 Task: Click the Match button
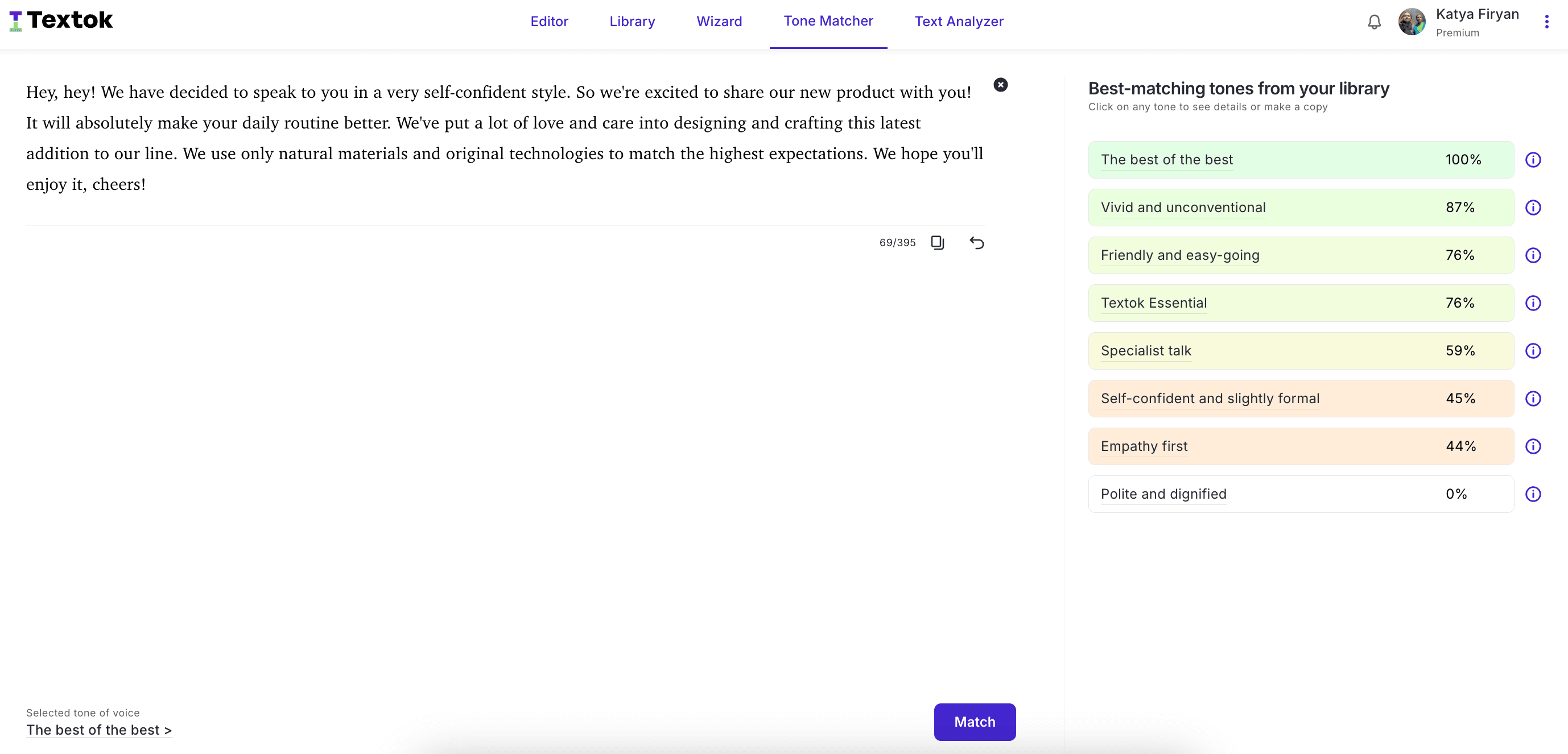pyautogui.click(x=975, y=721)
